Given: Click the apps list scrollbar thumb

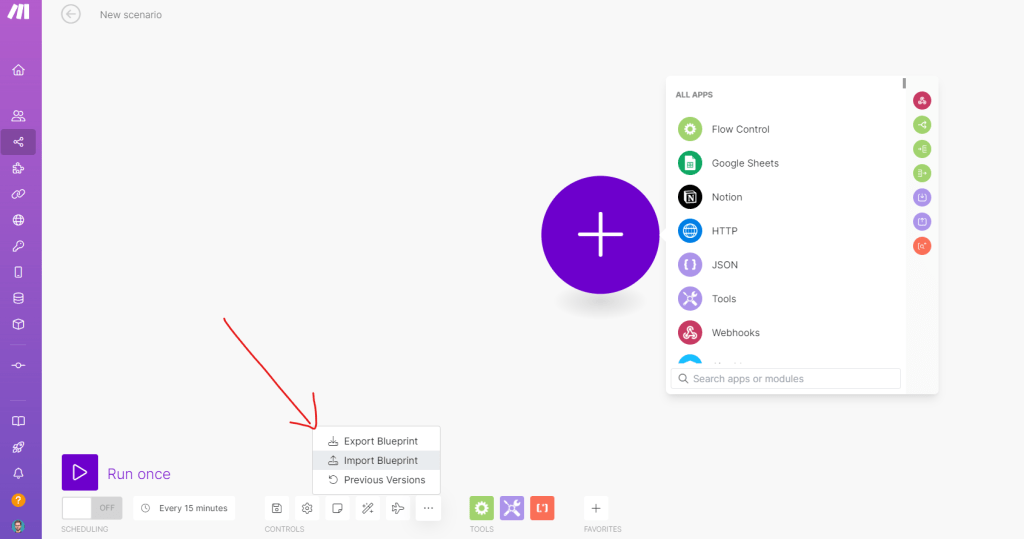Looking at the screenshot, I should pyautogui.click(x=904, y=84).
